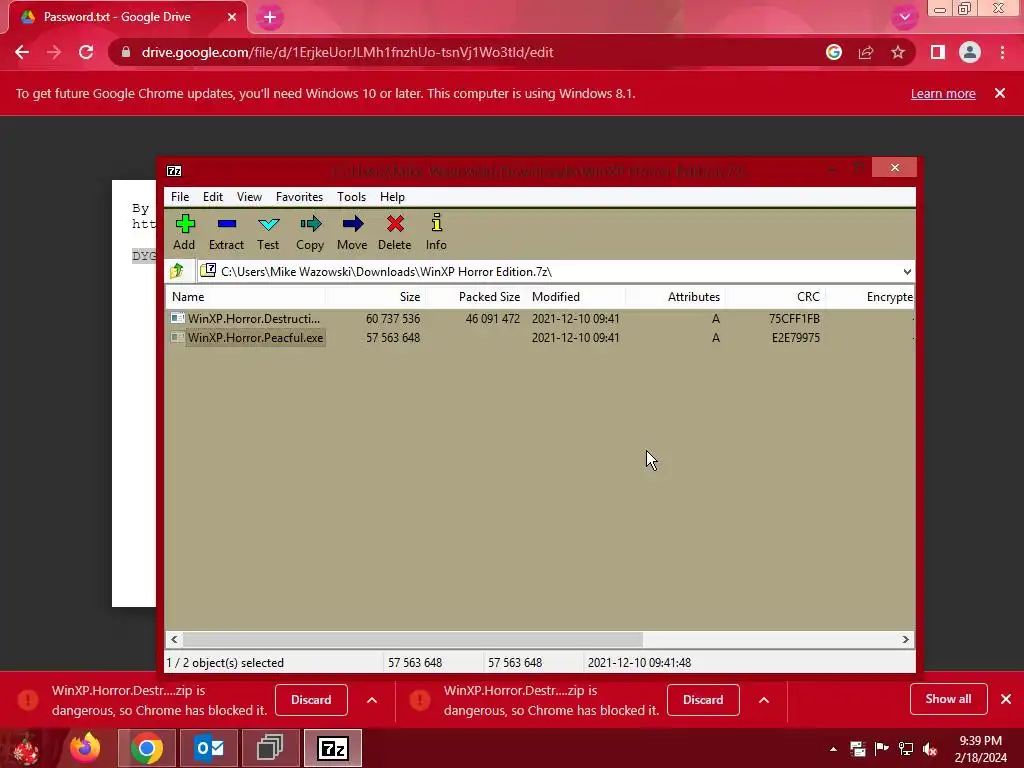The height and width of the screenshot is (768, 1024).
Task: Sort by the Name column
Action: pos(246,296)
